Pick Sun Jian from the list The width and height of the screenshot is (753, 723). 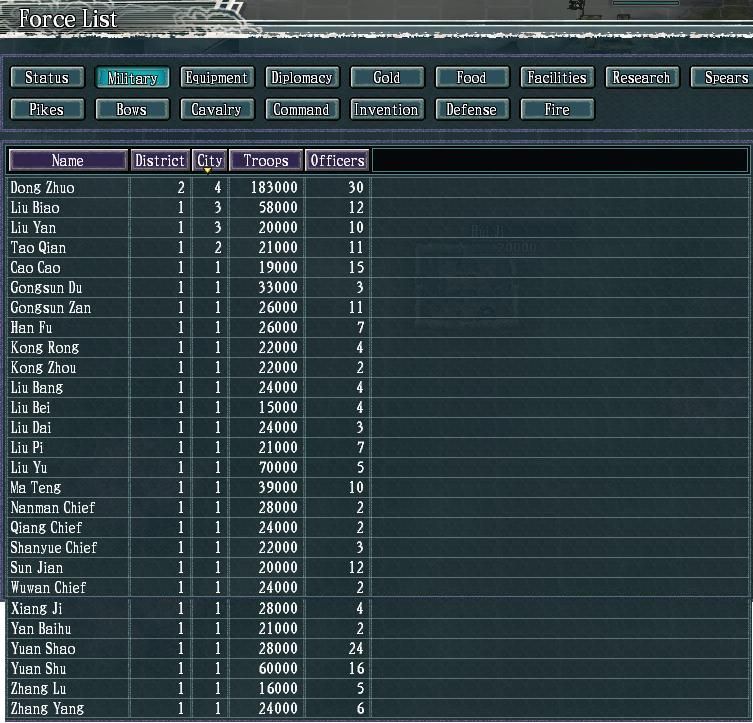37,568
